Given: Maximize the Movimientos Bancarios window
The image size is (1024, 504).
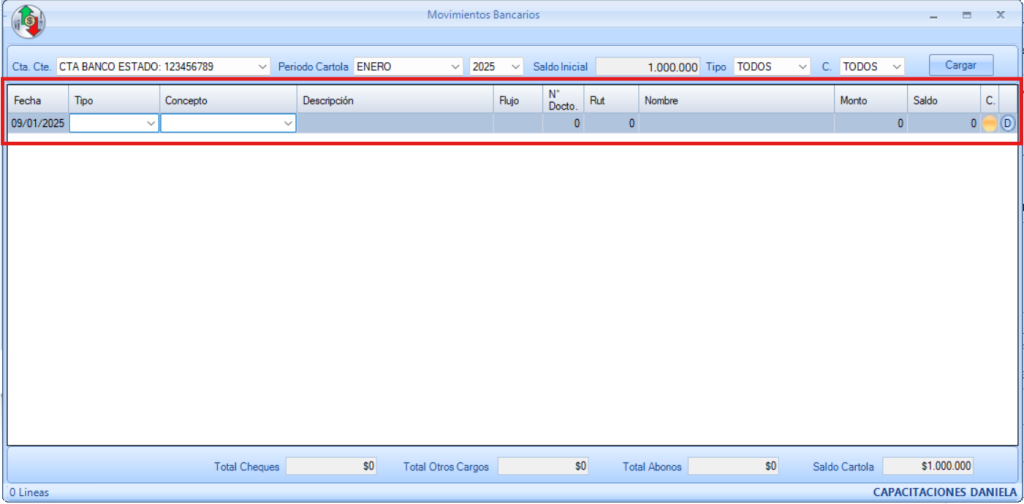Looking at the screenshot, I should (966, 16).
